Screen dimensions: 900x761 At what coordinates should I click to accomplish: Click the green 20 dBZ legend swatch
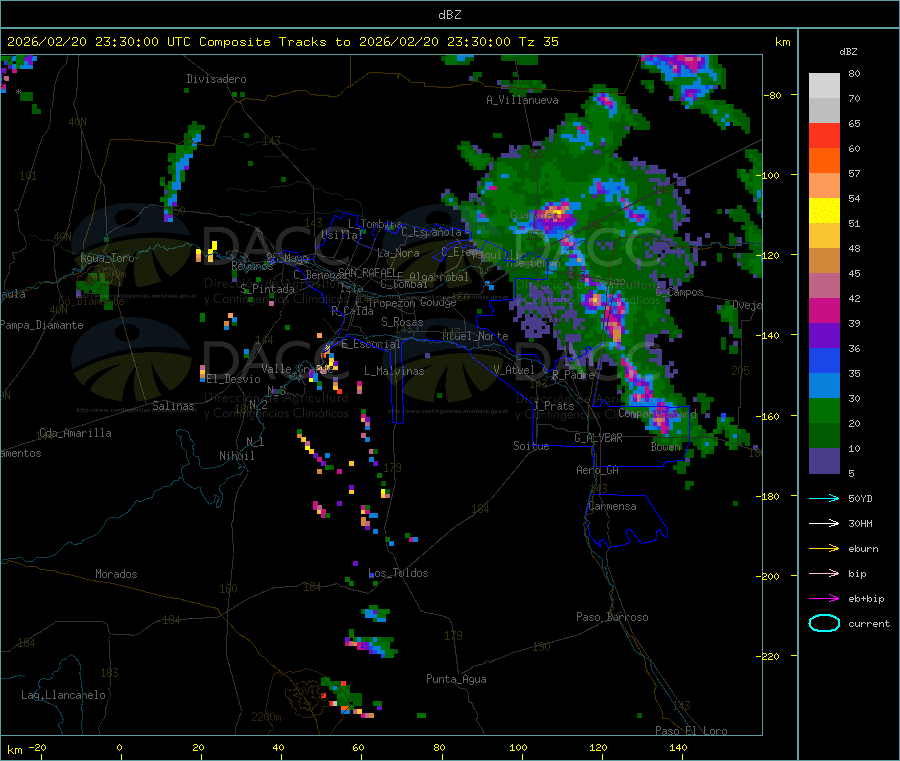(824, 410)
